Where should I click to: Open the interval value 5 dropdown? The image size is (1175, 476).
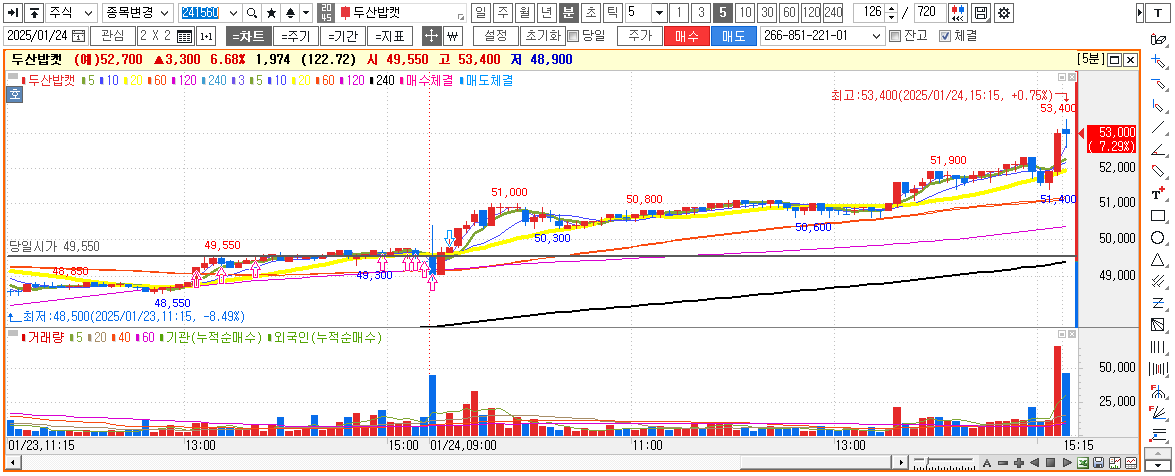click(658, 13)
